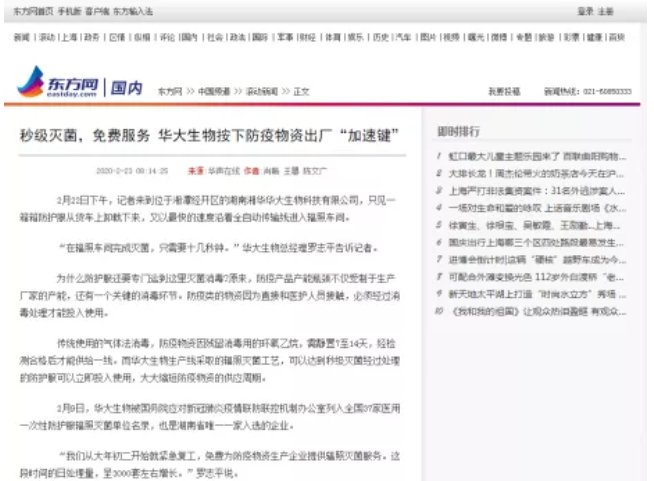Viewport: 654px width, 481px height.
Task: Click the 我要投稿 link
Action: (503, 91)
